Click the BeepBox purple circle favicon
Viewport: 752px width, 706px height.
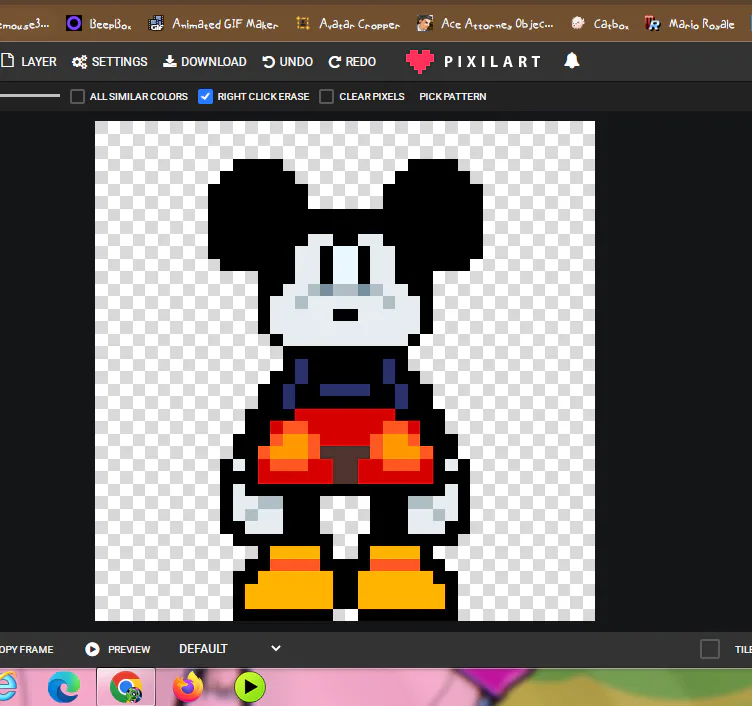(74, 23)
